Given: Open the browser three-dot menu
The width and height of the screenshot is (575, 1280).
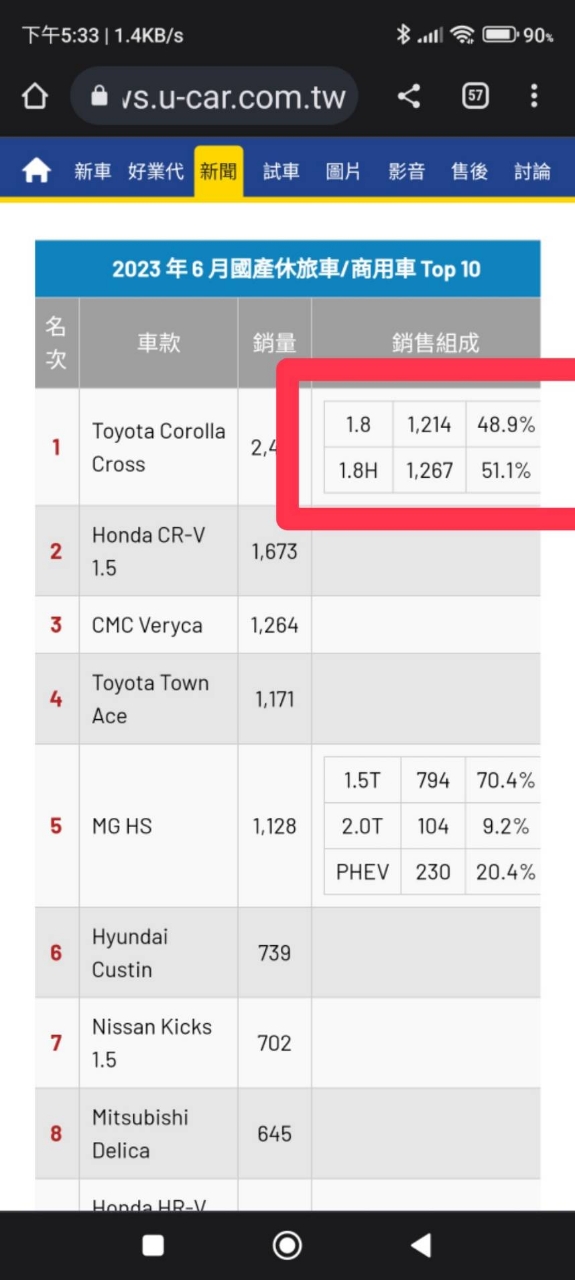Looking at the screenshot, I should pos(534,96).
